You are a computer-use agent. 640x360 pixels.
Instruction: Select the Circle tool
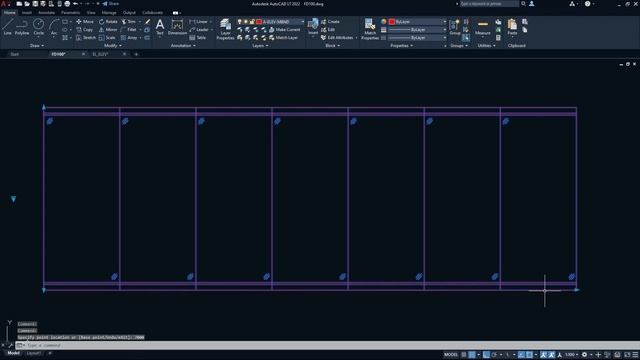pyautogui.click(x=38, y=27)
